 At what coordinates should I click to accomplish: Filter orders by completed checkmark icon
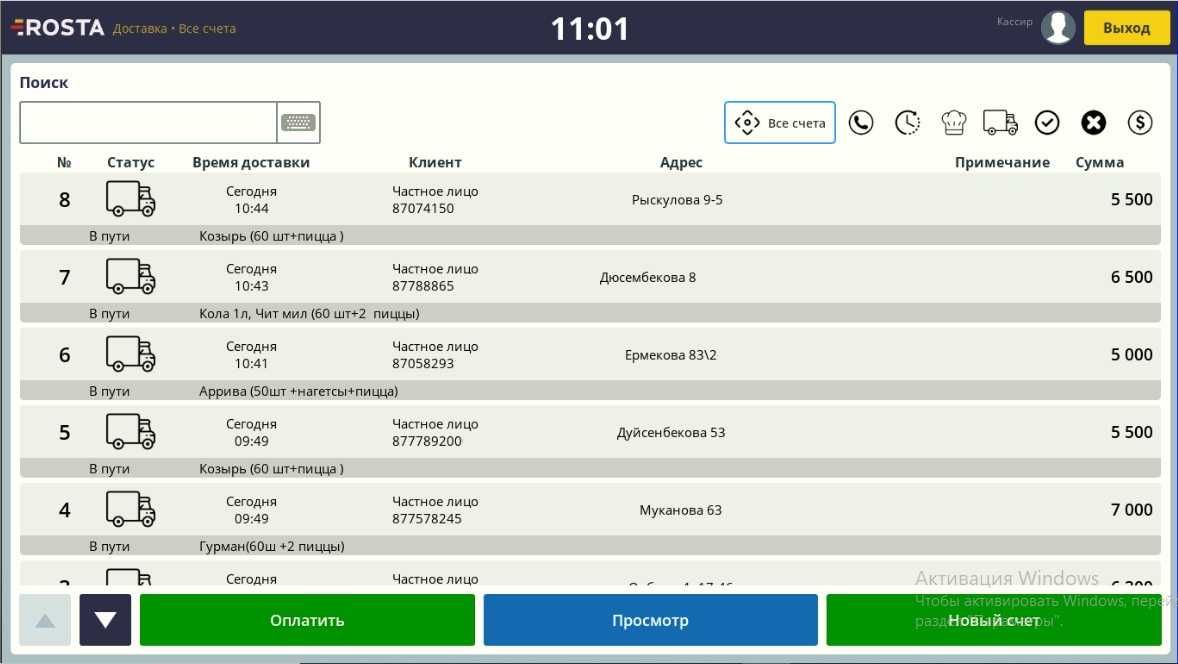1047,122
